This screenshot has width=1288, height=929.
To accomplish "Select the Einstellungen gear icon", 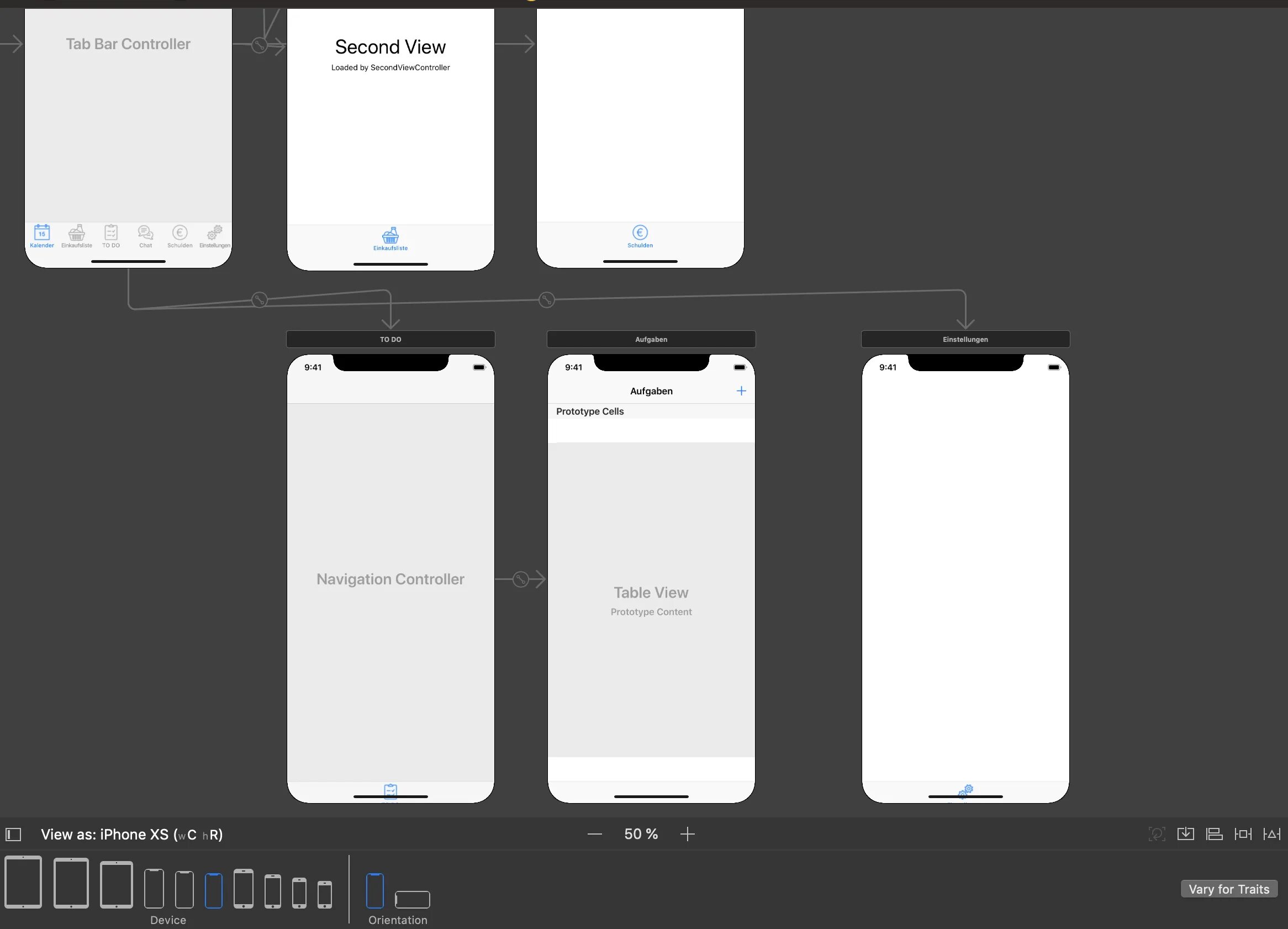I will coord(965,788).
